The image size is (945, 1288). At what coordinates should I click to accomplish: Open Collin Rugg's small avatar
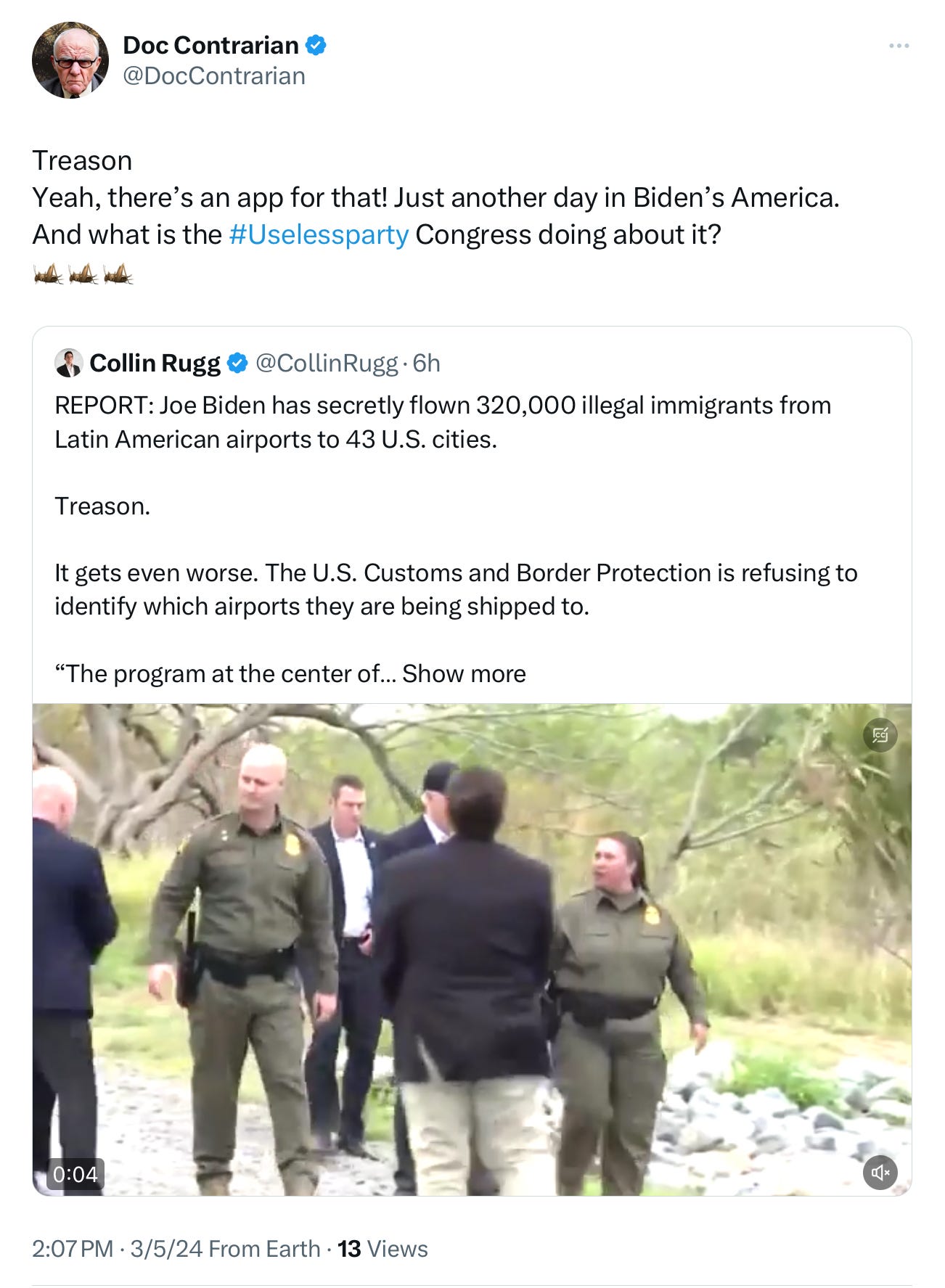tap(69, 363)
